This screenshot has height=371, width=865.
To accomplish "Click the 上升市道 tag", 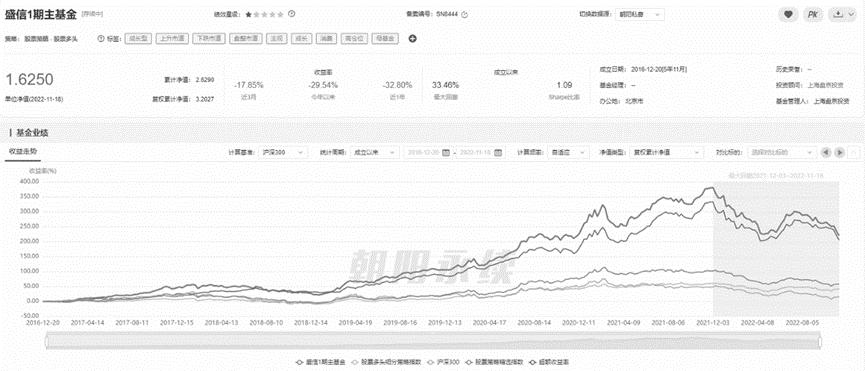I will click(173, 39).
